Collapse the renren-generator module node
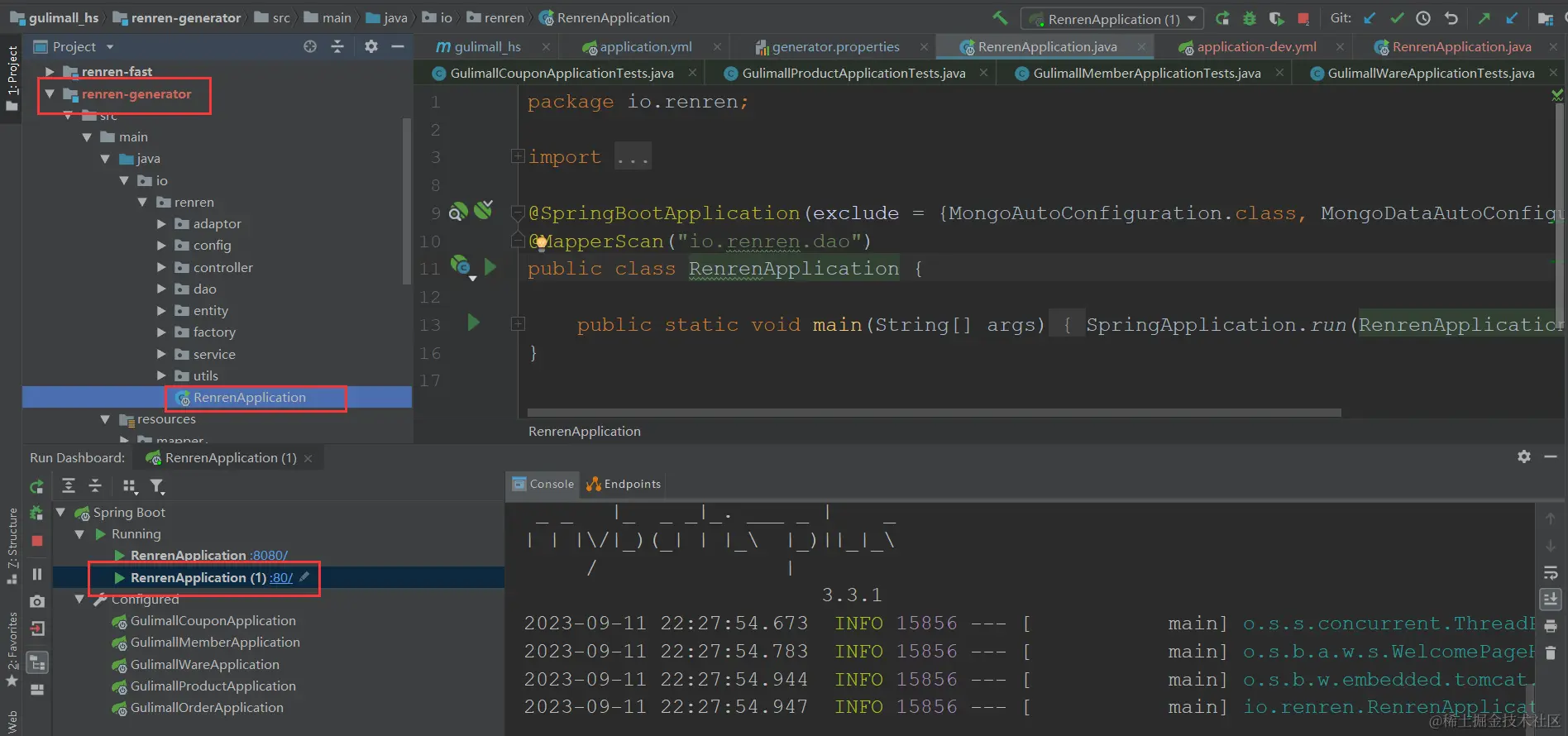This screenshot has height=736, width=1568. [x=50, y=94]
